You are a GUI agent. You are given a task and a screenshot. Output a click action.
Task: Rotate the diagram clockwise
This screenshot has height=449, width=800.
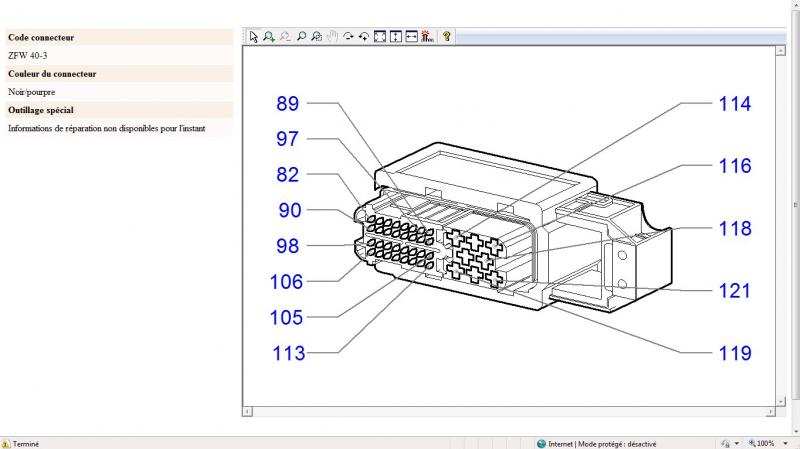pyautogui.click(x=348, y=36)
